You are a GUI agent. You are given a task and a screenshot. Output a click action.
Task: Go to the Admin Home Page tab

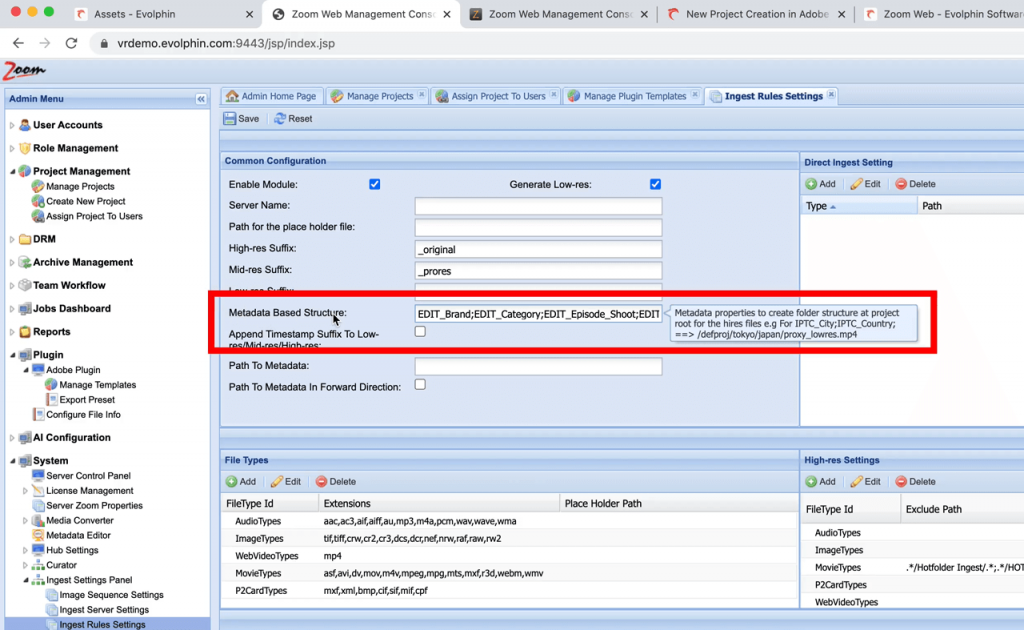pyautogui.click(x=271, y=95)
